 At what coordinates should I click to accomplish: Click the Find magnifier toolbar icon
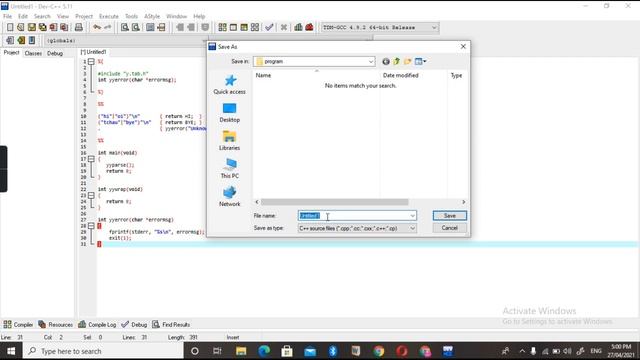125,27
